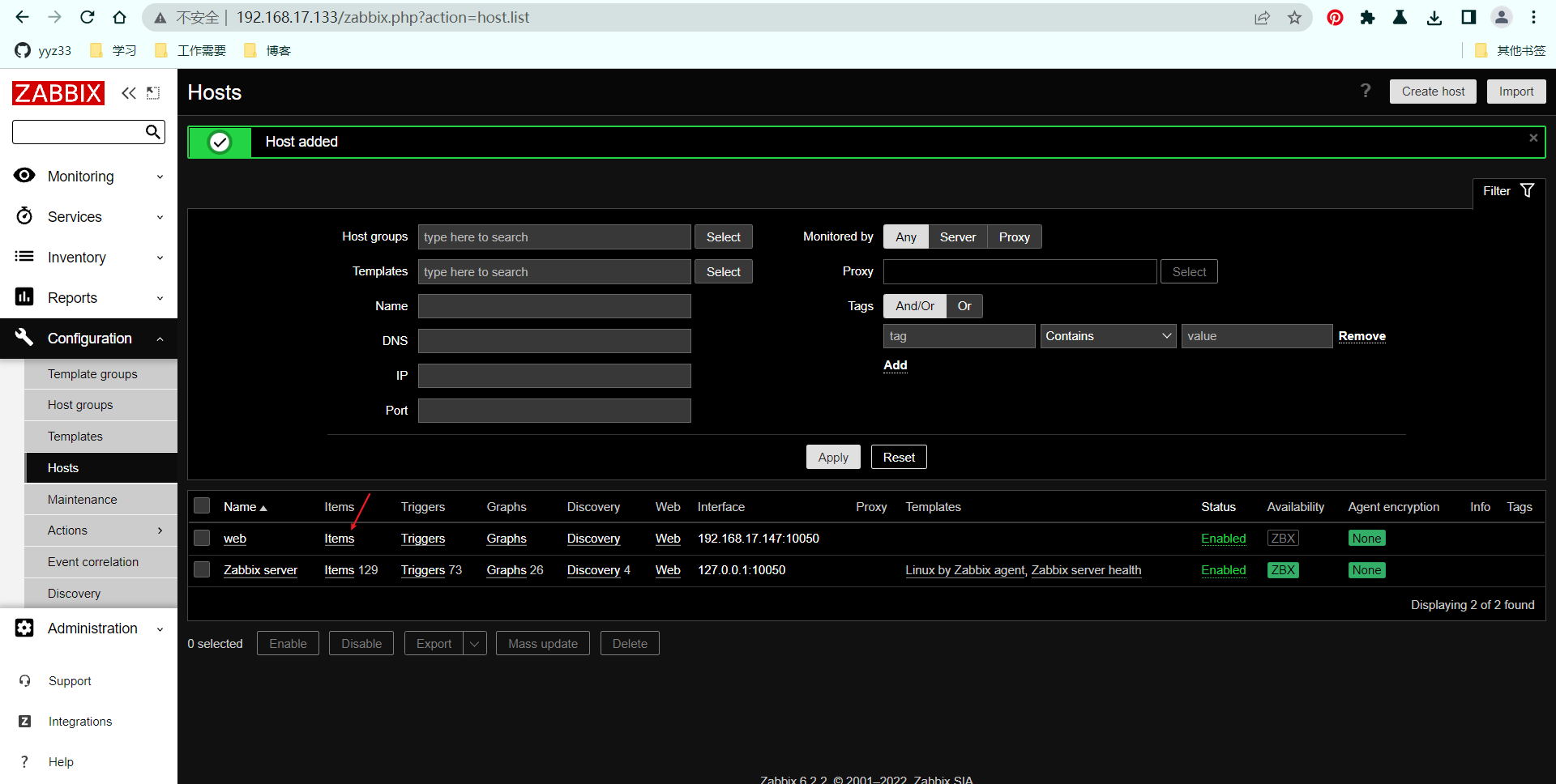This screenshot has width=1556, height=784.
Task: Click the Apply filter button
Action: pos(833,457)
